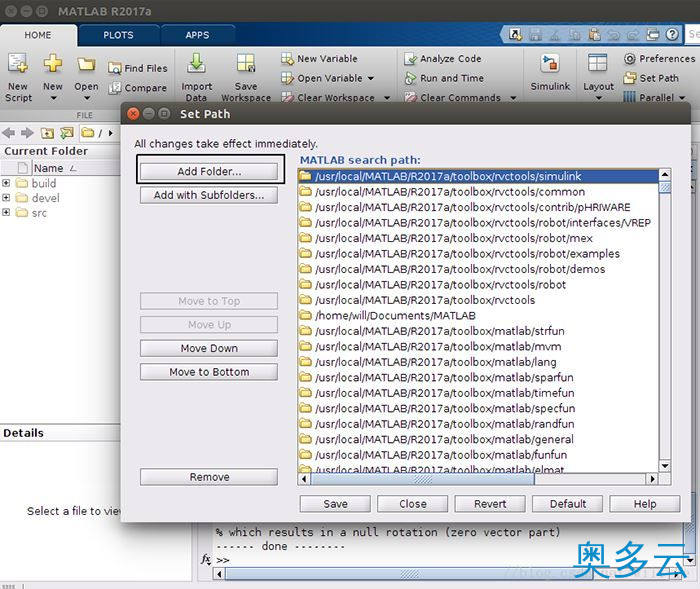Click Clear Workspace
The height and width of the screenshot is (589, 700).
(328, 97)
